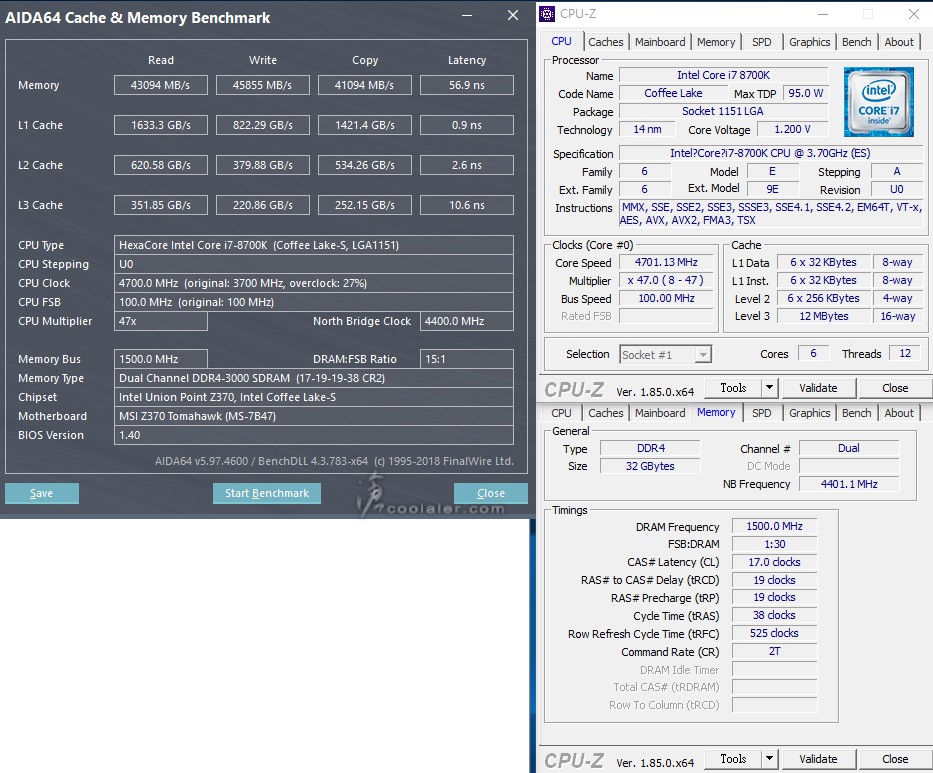933x773 pixels.
Task: Open Tools dropdown arrow in lower CPU-Z
Action: point(769,759)
